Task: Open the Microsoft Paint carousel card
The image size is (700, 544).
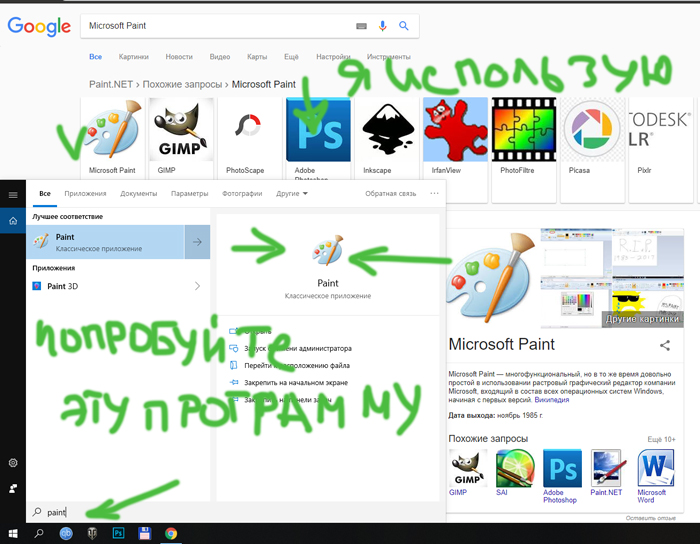Action: [x=112, y=138]
